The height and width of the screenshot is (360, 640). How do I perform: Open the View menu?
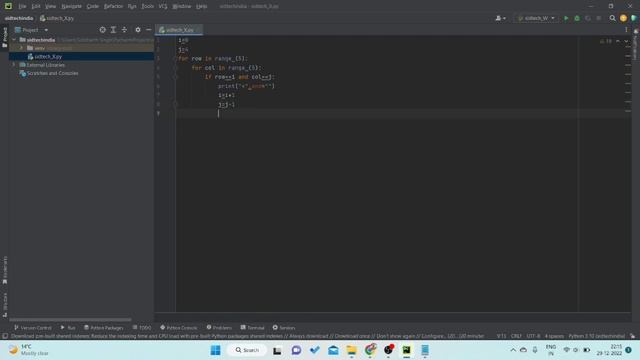point(50,6)
